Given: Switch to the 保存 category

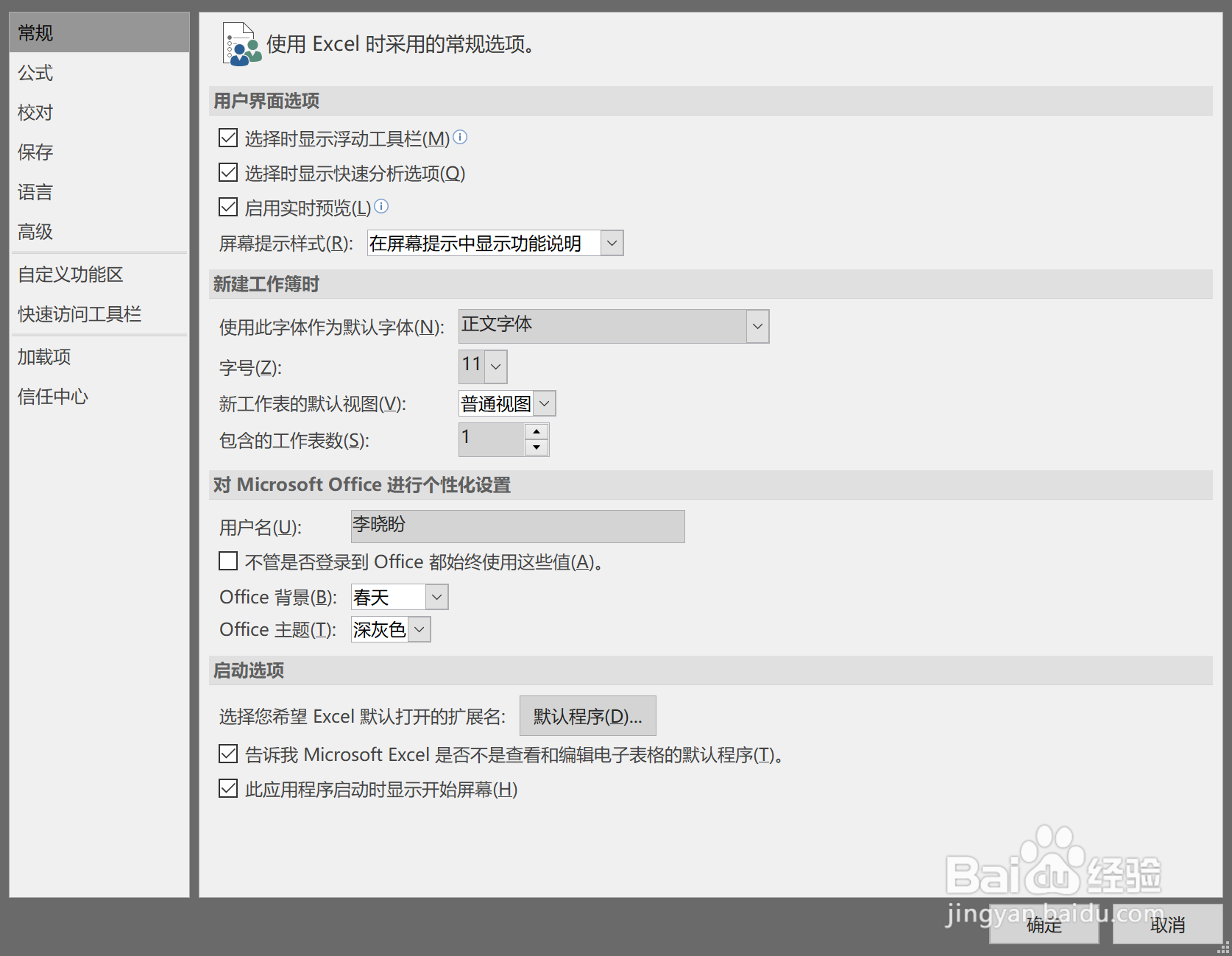Looking at the screenshot, I should (x=99, y=152).
